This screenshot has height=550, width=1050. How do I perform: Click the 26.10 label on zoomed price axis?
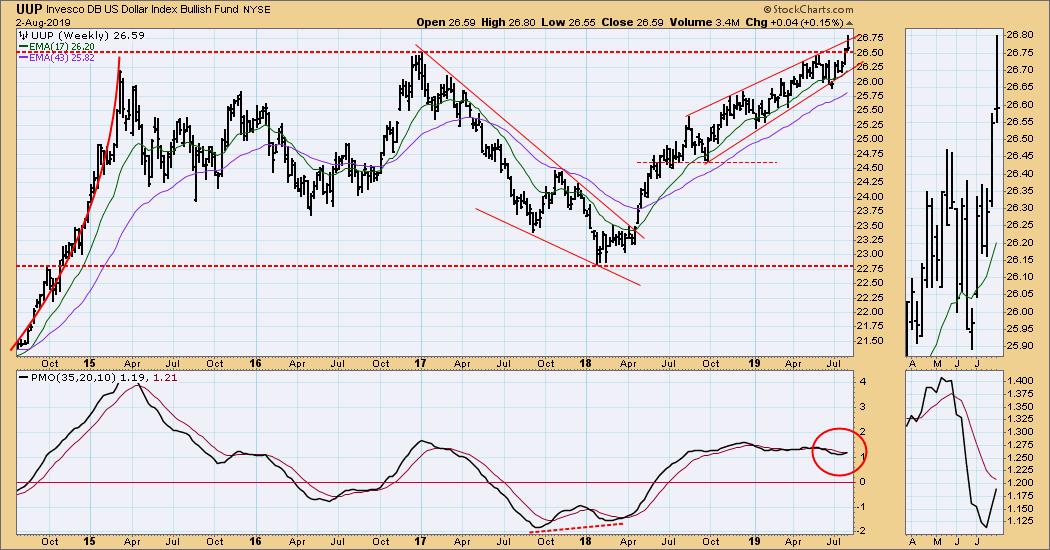coord(1019,277)
